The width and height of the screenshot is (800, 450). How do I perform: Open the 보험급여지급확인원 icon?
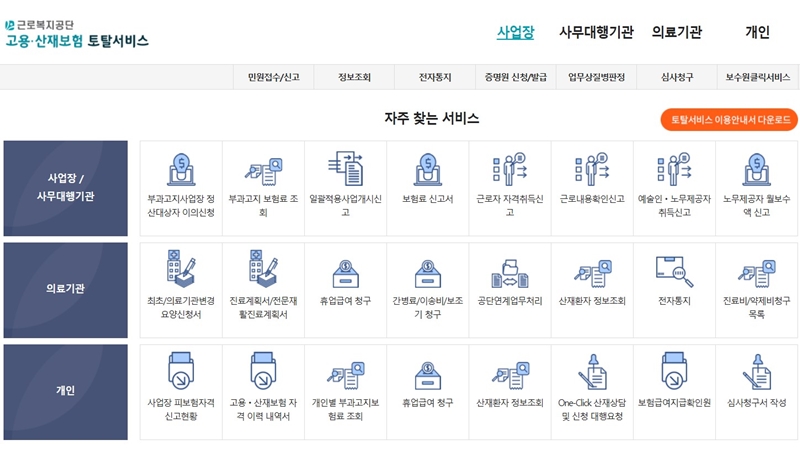tap(674, 370)
